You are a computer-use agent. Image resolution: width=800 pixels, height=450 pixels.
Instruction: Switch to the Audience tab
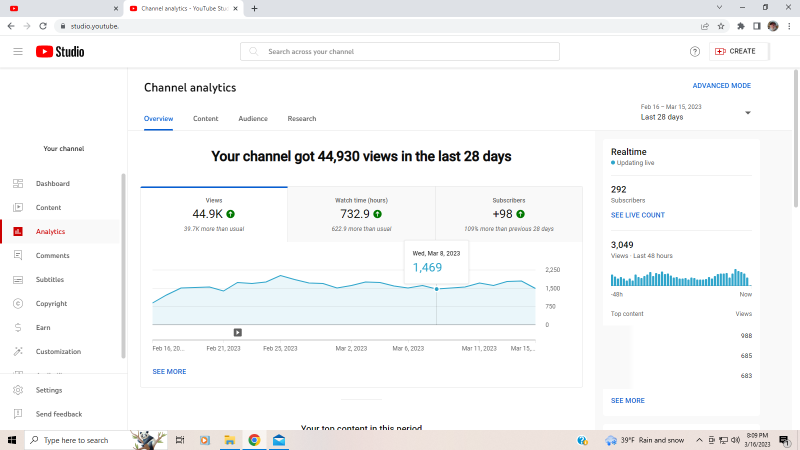coord(253,119)
